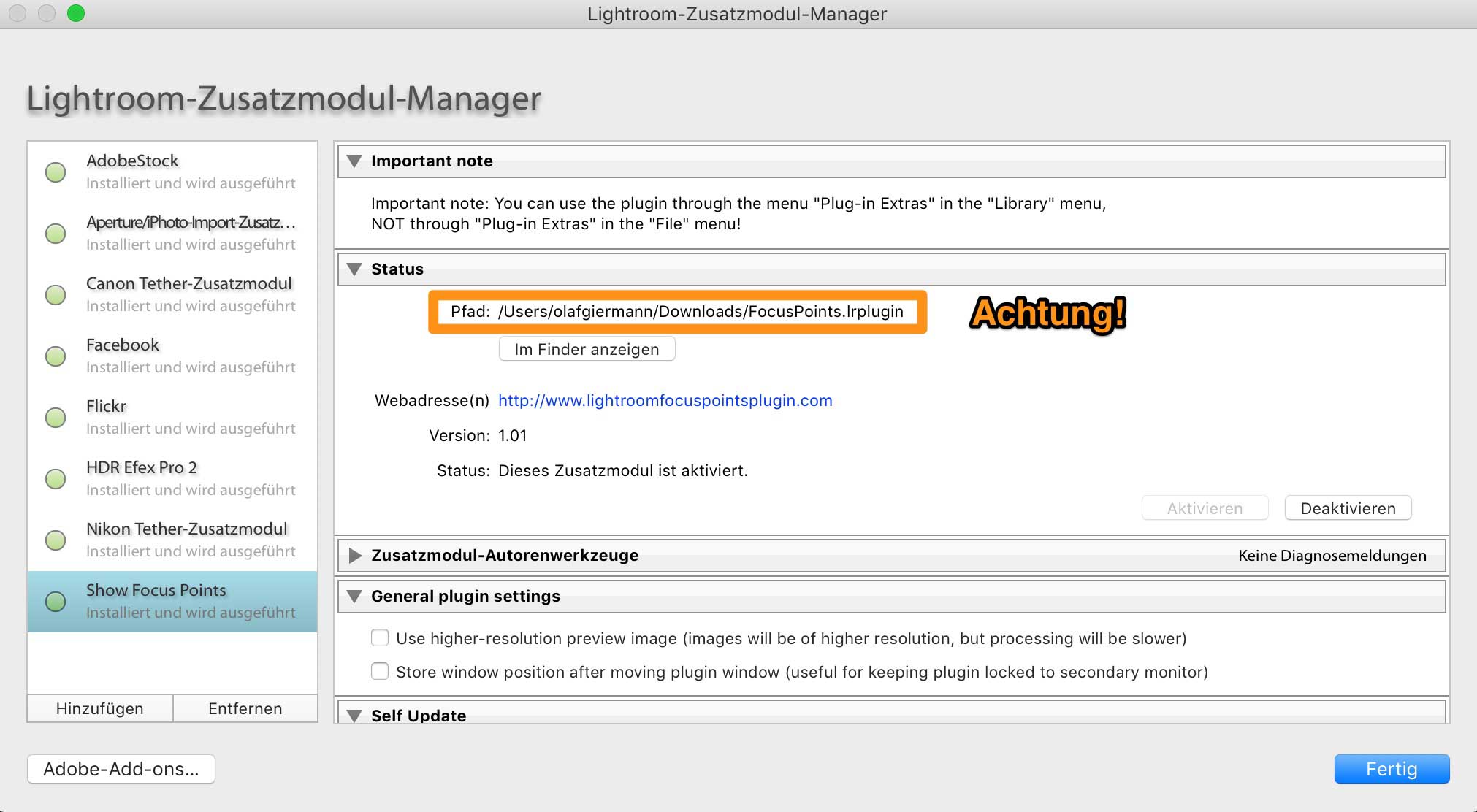
Task: Click the status indicator next to Facebook
Action: (x=56, y=356)
